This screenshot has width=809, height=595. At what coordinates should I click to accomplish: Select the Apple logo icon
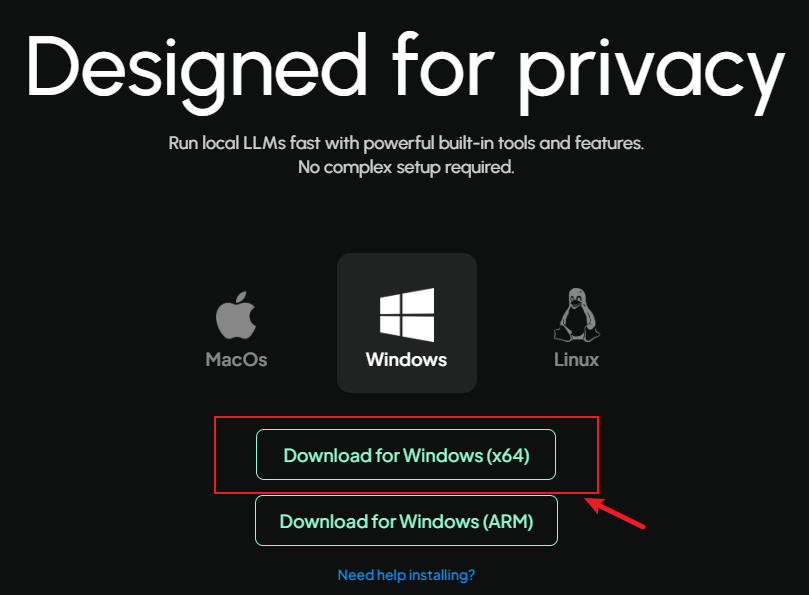(x=236, y=315)
